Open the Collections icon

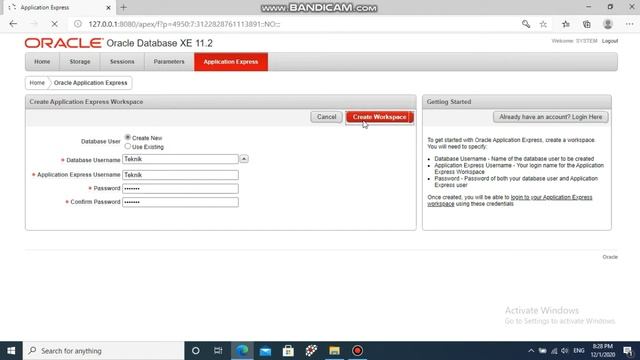pyautogui.click(x=587, y=24)
